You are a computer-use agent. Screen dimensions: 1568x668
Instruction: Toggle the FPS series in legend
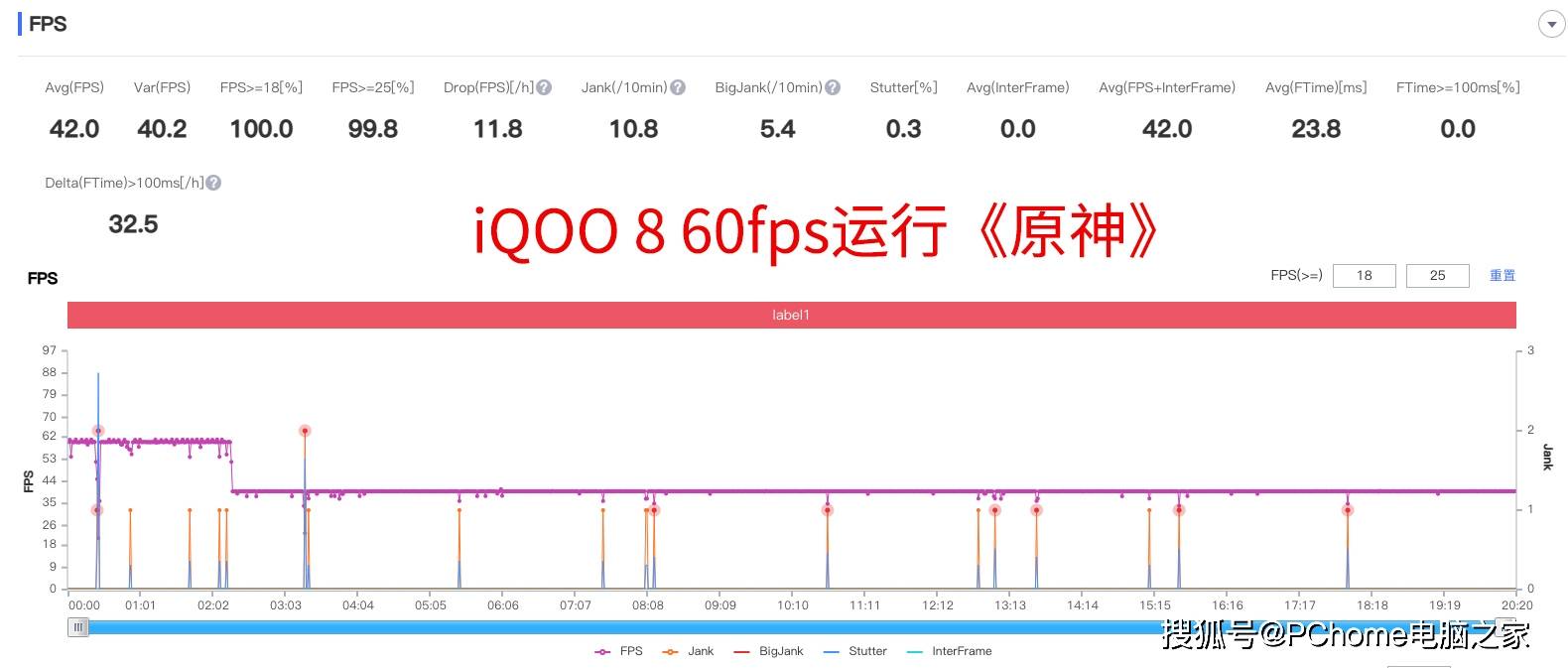tap(618, 651)
